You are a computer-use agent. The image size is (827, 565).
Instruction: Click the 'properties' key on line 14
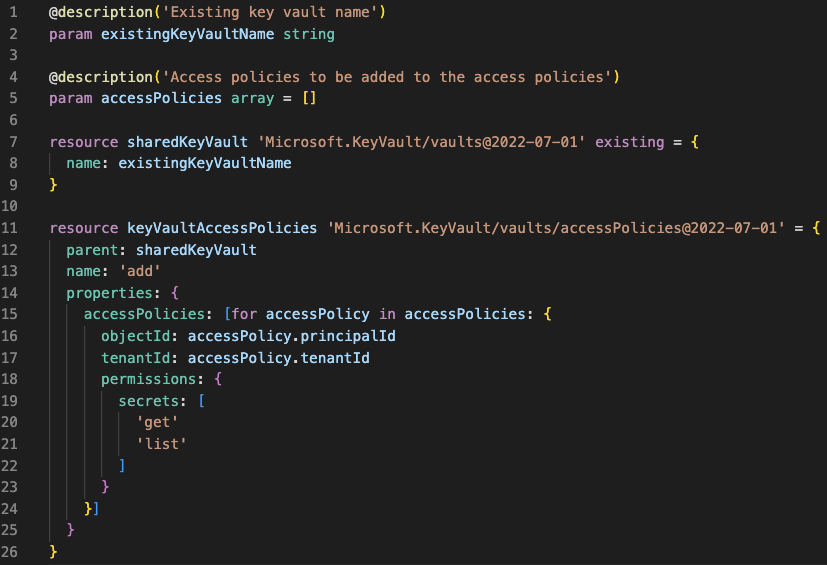pos(109,293)
